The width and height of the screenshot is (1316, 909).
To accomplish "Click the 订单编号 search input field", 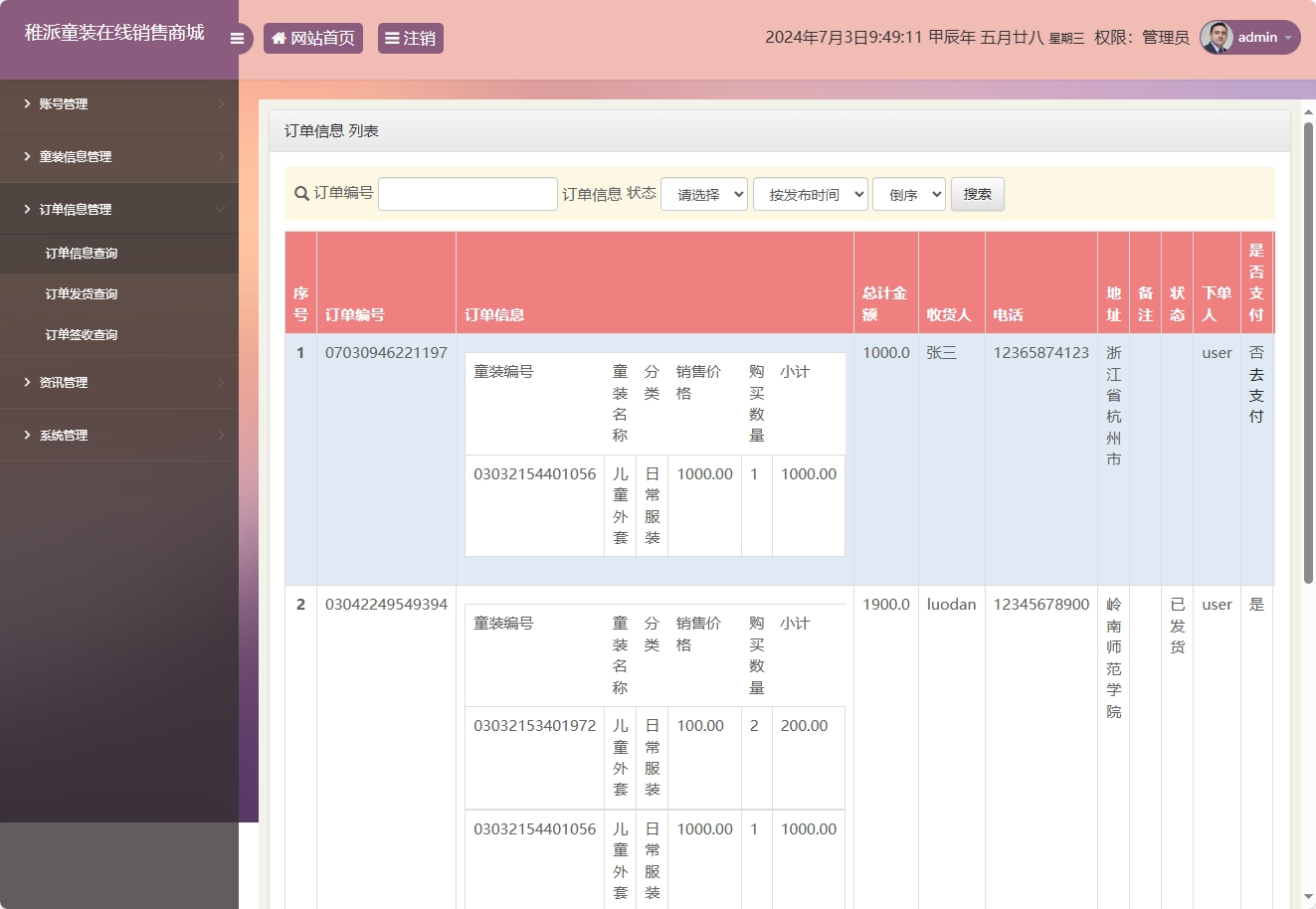I will click(468, 195).
